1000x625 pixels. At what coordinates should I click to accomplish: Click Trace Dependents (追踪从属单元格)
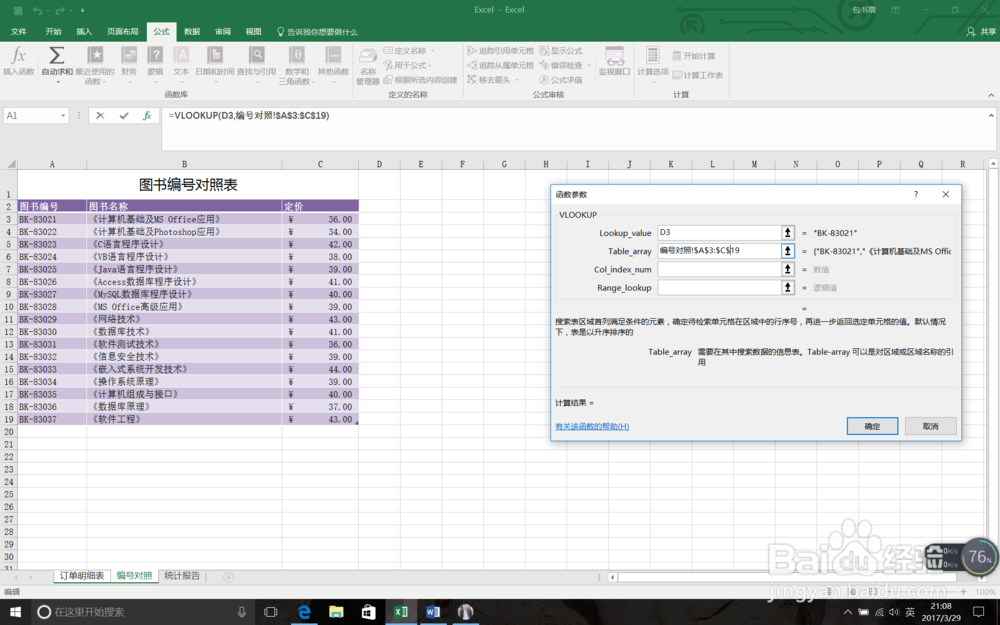pos(500,65)
